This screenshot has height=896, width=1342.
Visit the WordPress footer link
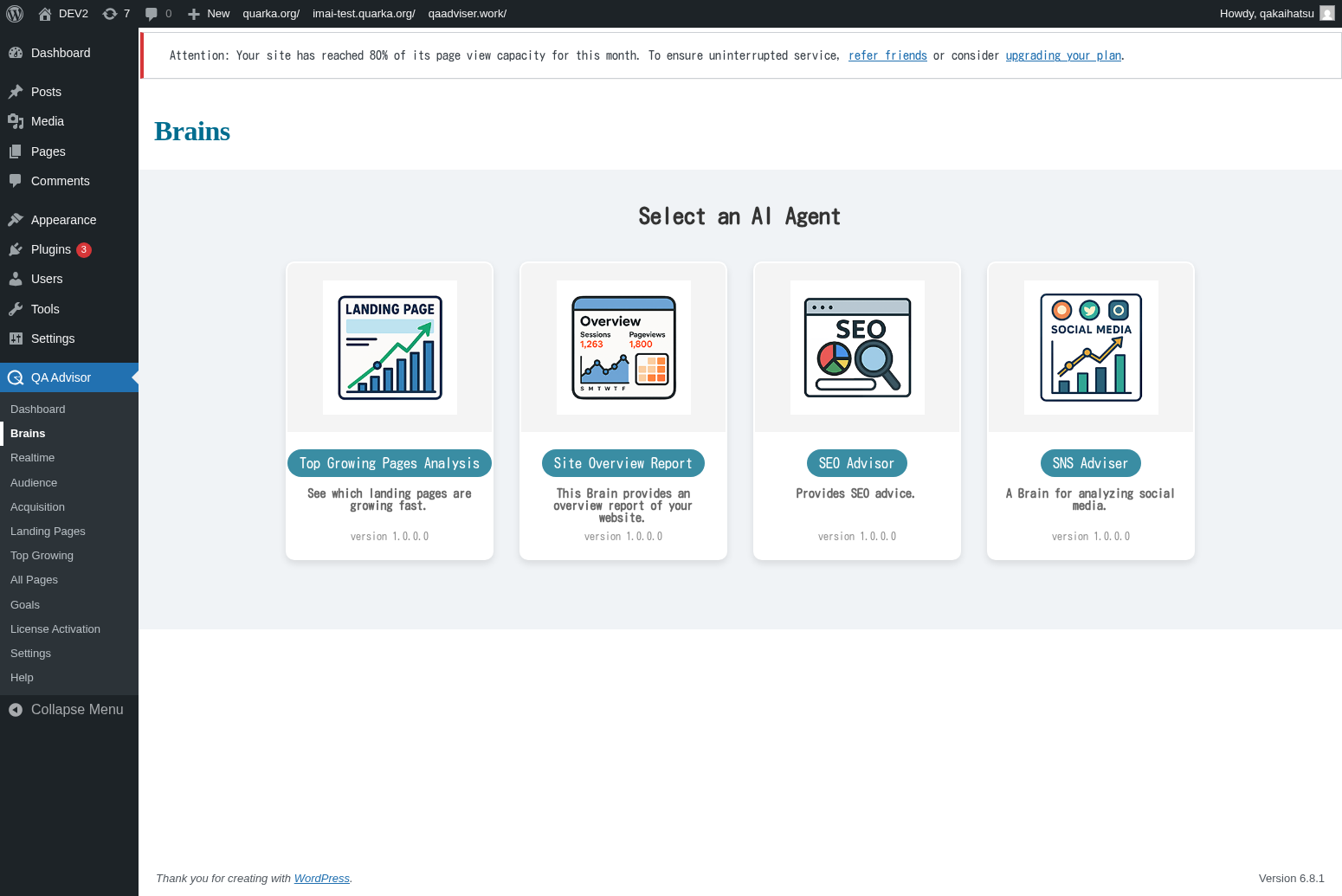321,879
